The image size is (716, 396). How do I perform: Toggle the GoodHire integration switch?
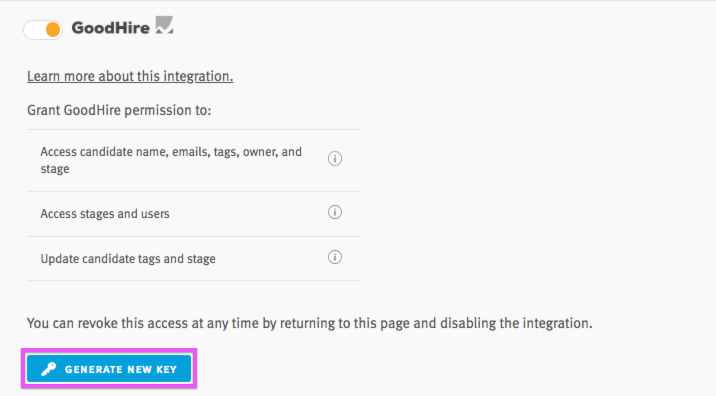click(x=43, y=30)
